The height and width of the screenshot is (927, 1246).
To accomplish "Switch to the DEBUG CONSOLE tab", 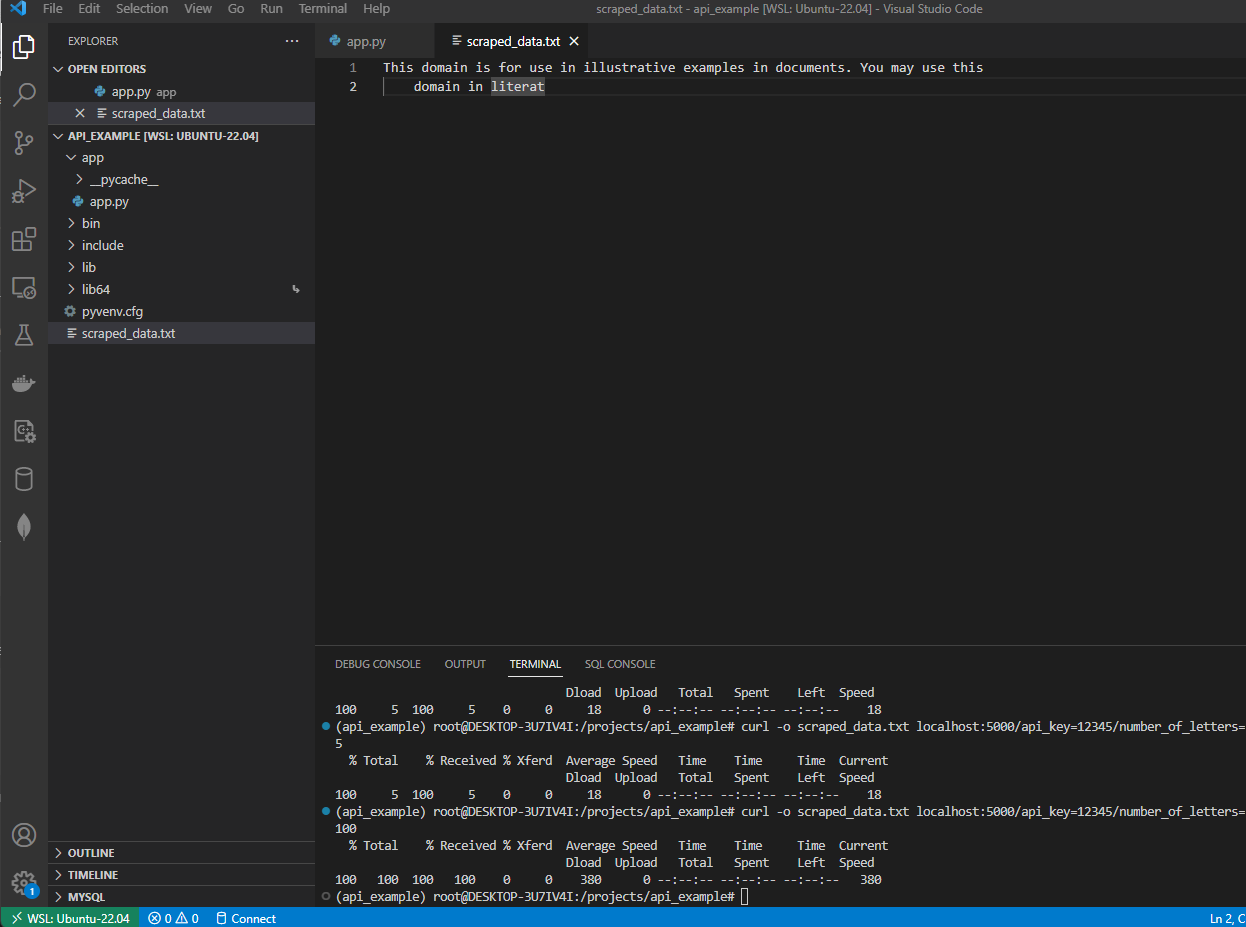I will point(378,663).
